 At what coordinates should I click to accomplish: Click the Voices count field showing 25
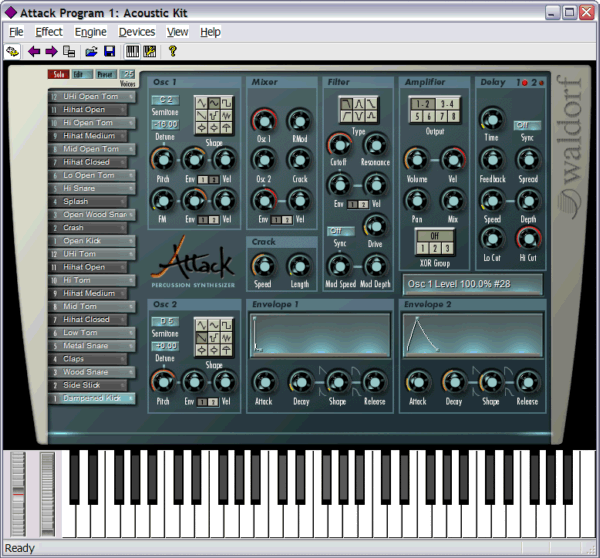(x=128, y=74)
